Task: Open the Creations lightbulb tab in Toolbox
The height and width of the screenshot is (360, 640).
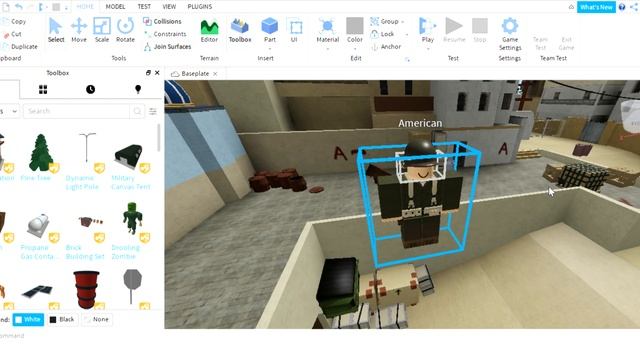Action: coord(138,89)
